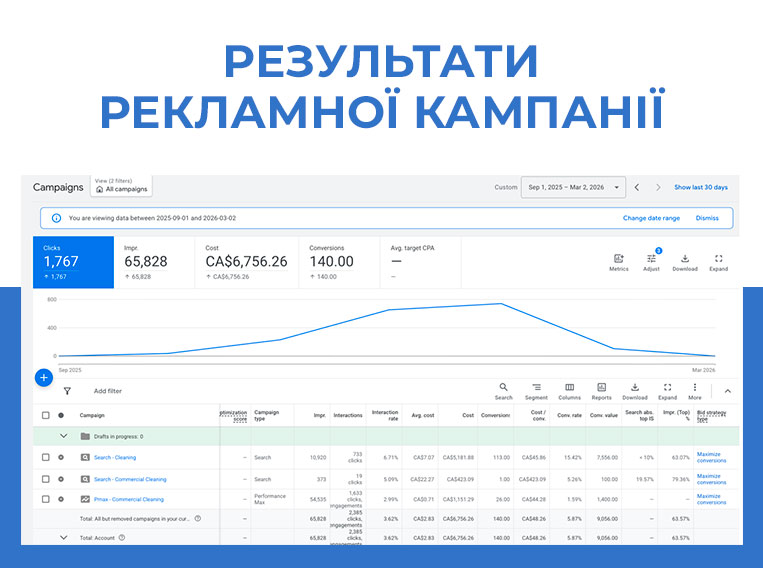The image size is (763, 568).
Task: Open the Adjust chart settings
Action: [651, 262]
